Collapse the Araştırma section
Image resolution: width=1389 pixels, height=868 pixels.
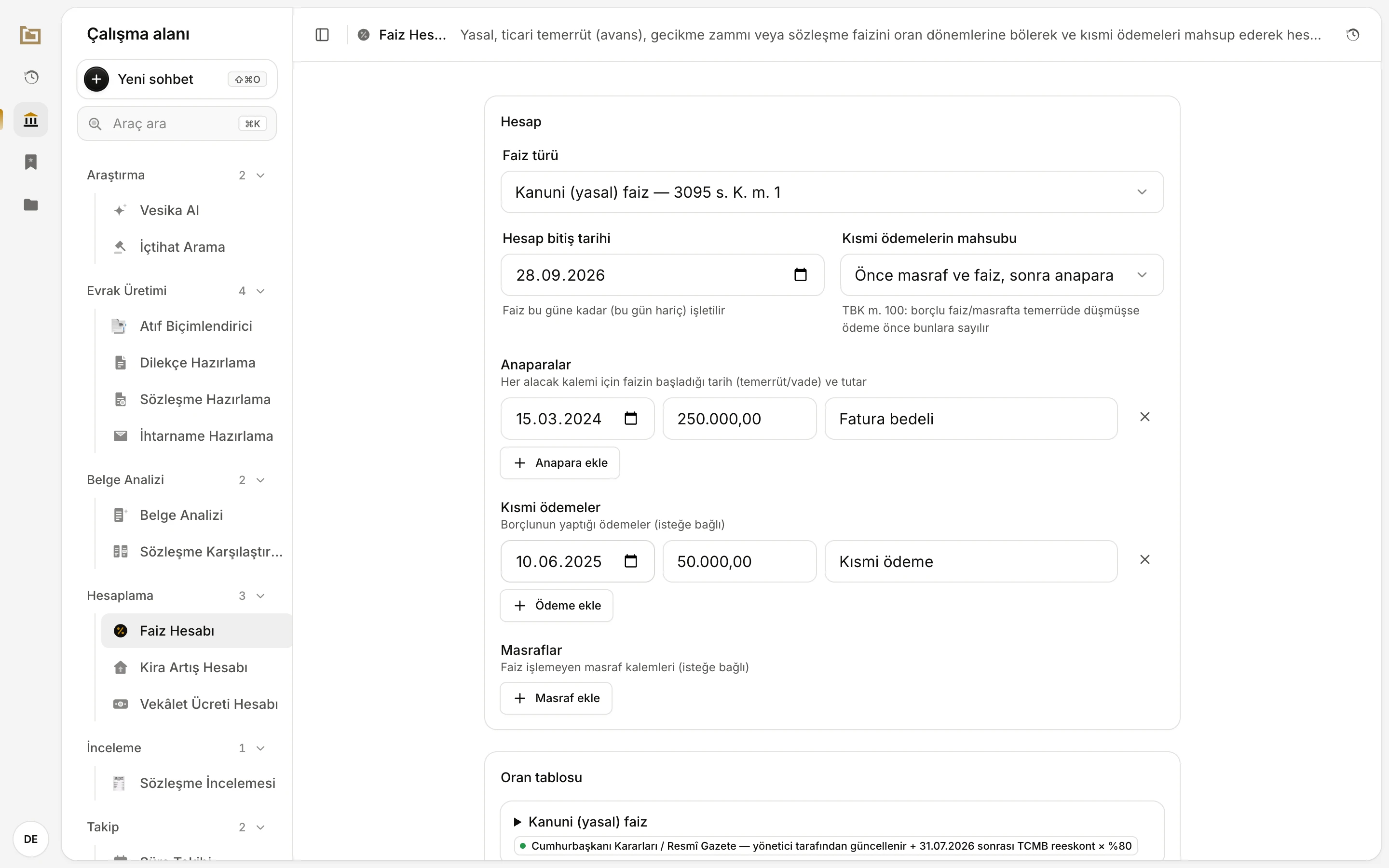click(260, 175)
